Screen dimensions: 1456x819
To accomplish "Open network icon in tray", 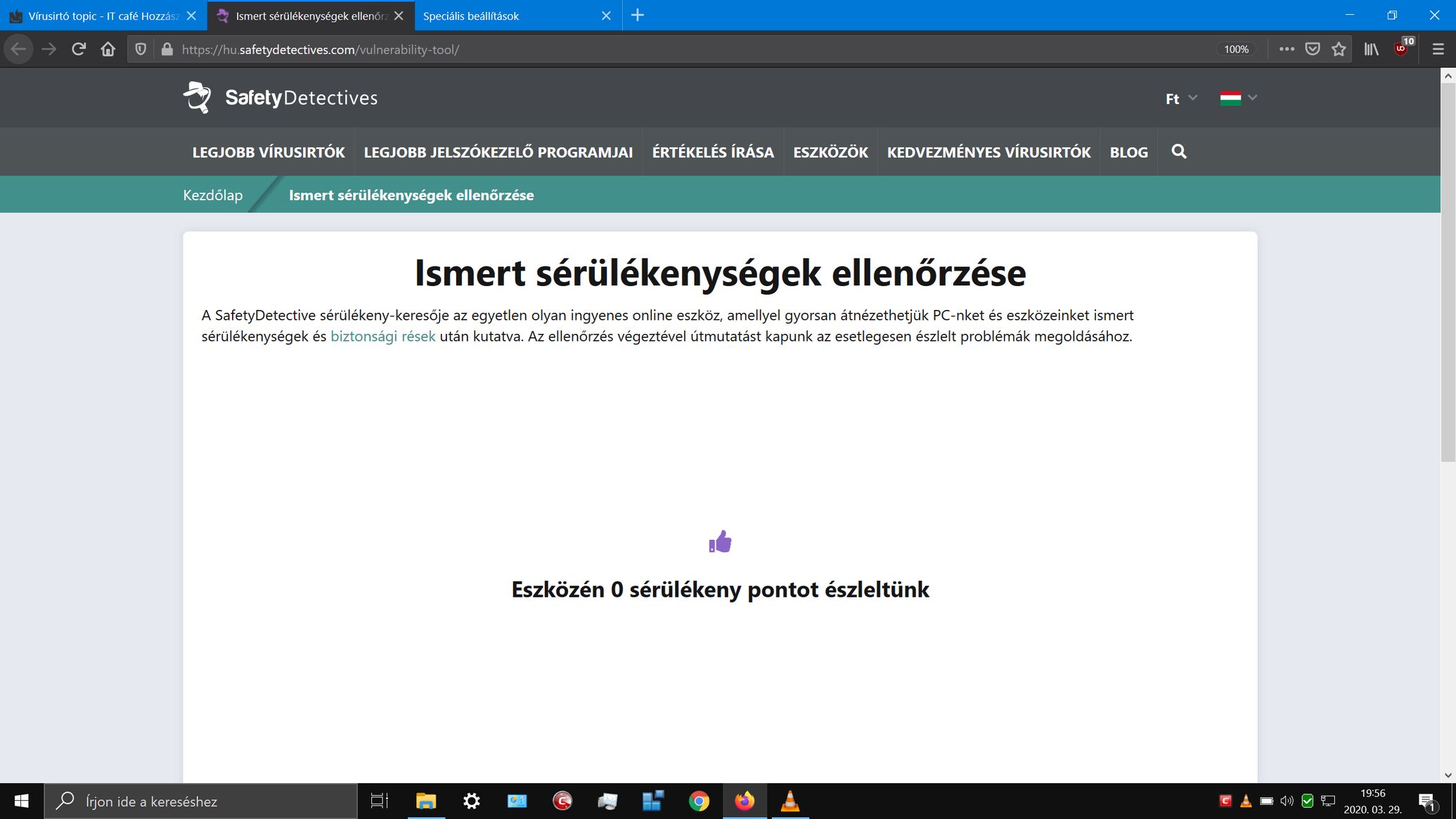I will point(1327,801).
